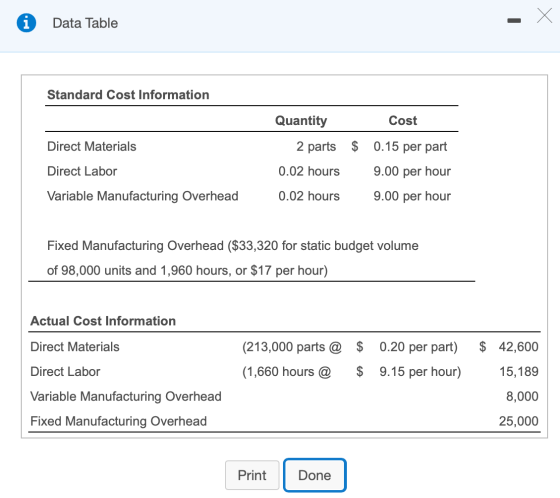Select '0.15 per part' cost cell
Image resolution: width=560 pixels, height=498 pixels.
(x=410, y=146)
